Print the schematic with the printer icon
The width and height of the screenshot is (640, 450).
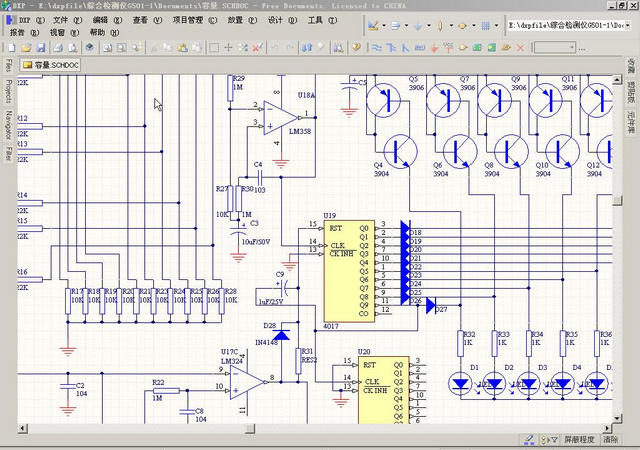pos(58,48)
